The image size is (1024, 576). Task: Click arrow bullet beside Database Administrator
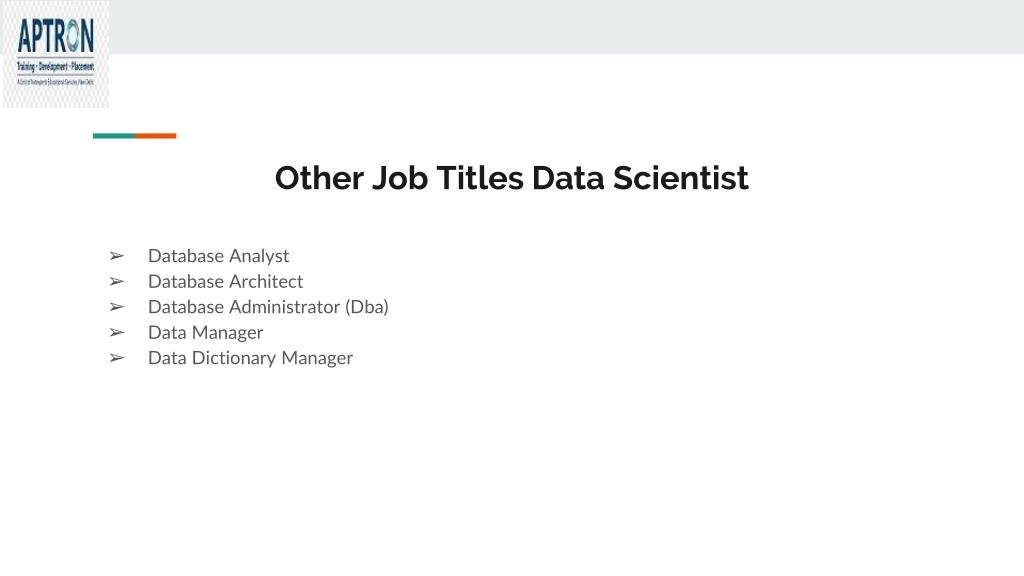click(117, 307)
